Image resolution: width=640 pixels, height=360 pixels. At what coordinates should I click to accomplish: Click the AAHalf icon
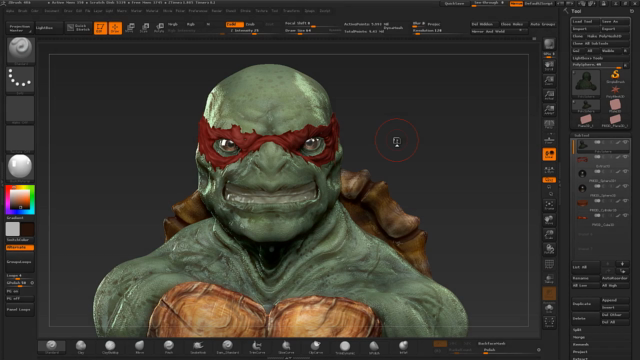pyautogui.click(x=549, y=110)
